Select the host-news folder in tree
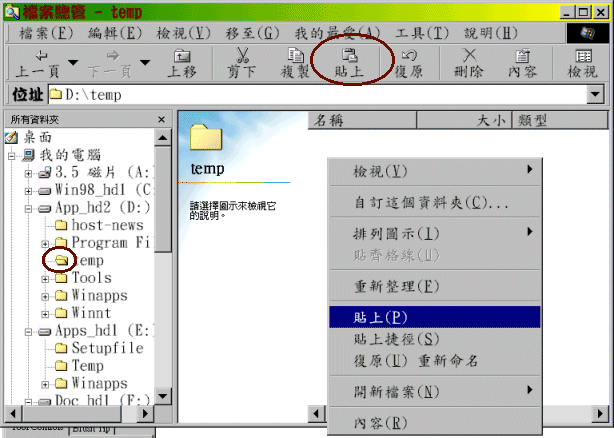This screenshot has height=438, width=614. click(108, 225)
